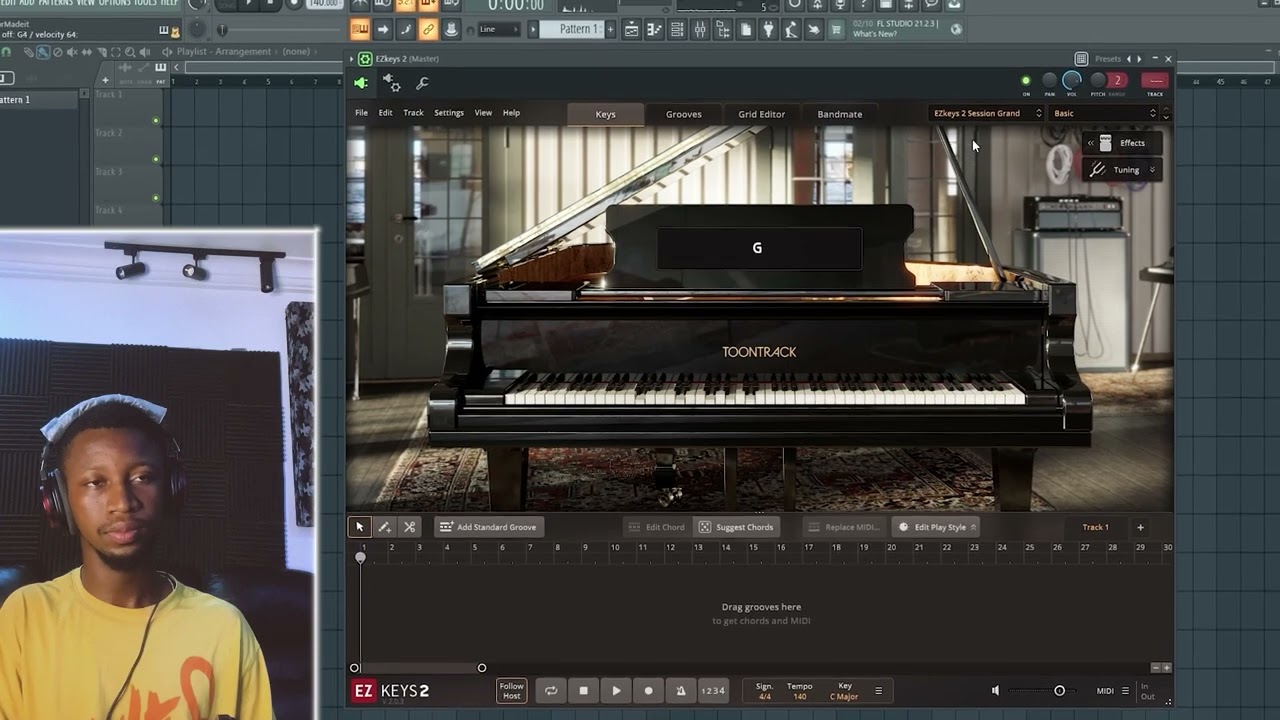Screen dimensions: 1280x720
Task: Open the EZkeys 2 detailed settings gear icon
Action: [392, 84]
